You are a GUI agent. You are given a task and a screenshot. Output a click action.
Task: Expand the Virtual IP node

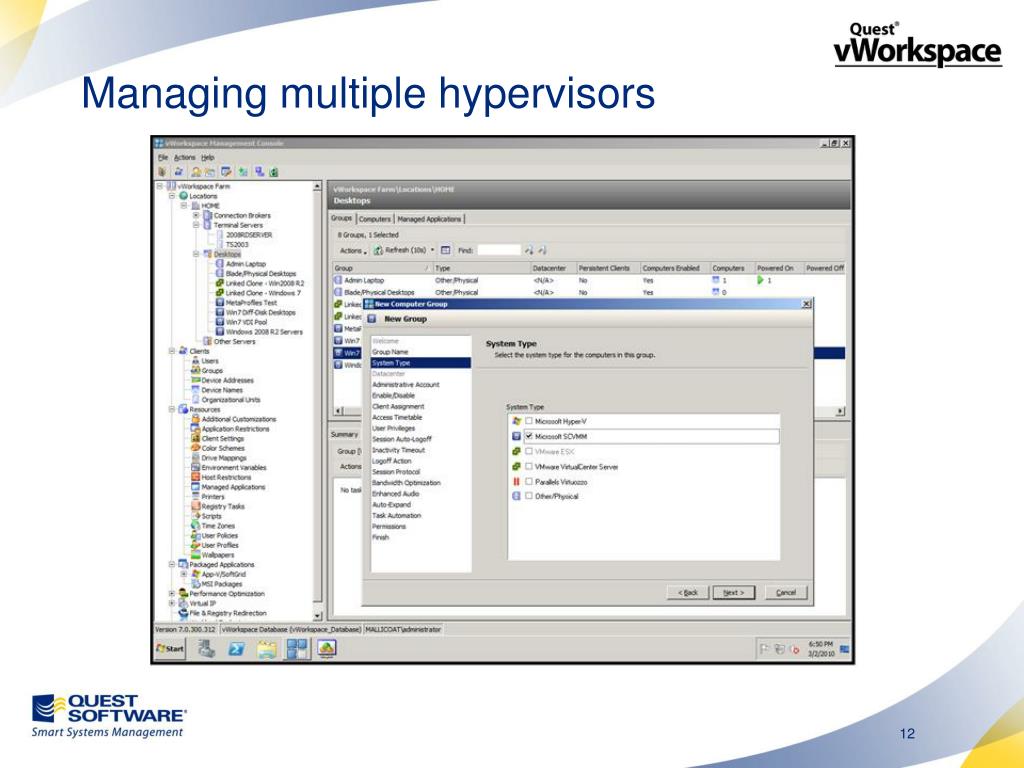(172, 603)
